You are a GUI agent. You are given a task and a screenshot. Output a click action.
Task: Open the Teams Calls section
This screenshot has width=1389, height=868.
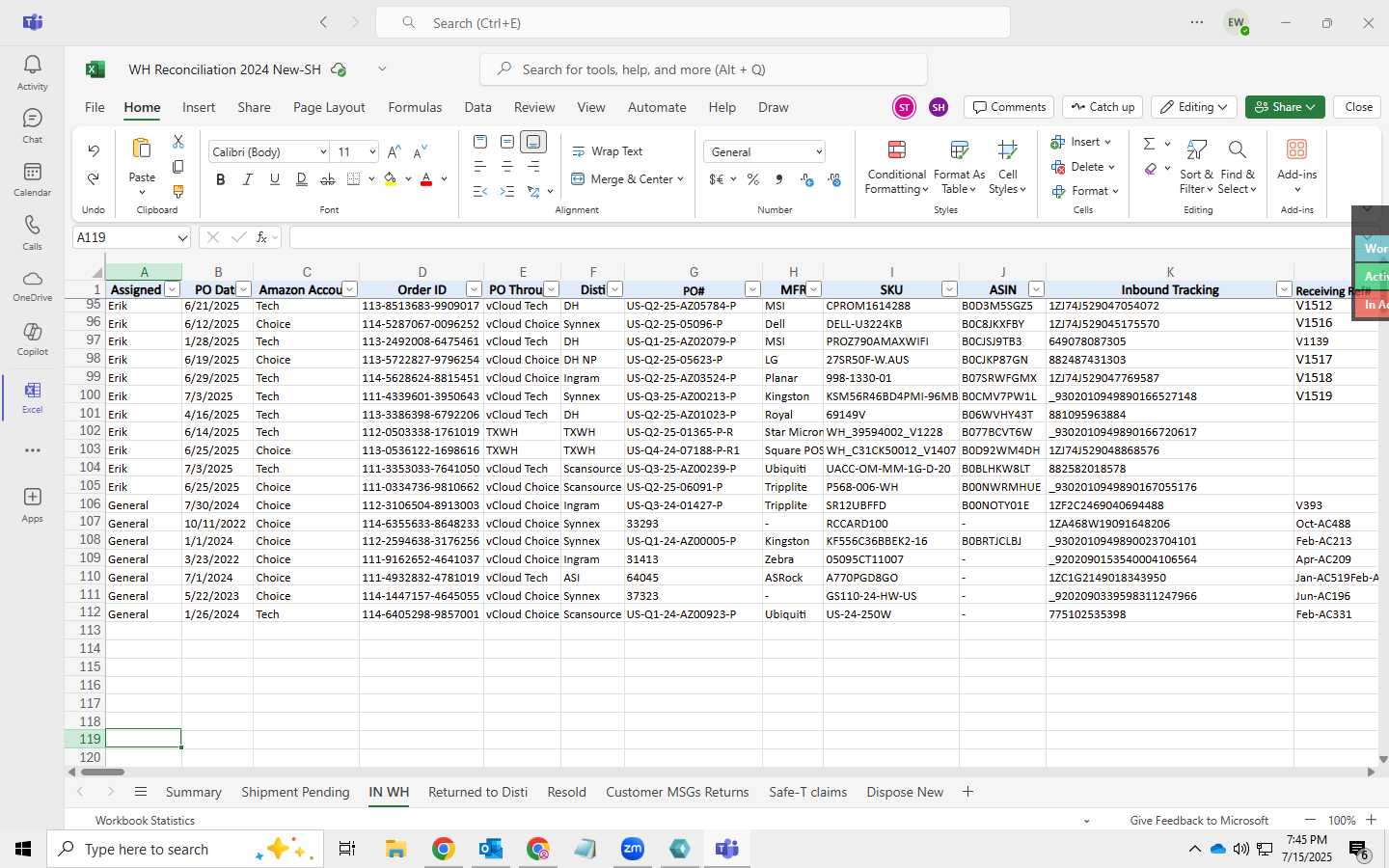coord(32,232)
